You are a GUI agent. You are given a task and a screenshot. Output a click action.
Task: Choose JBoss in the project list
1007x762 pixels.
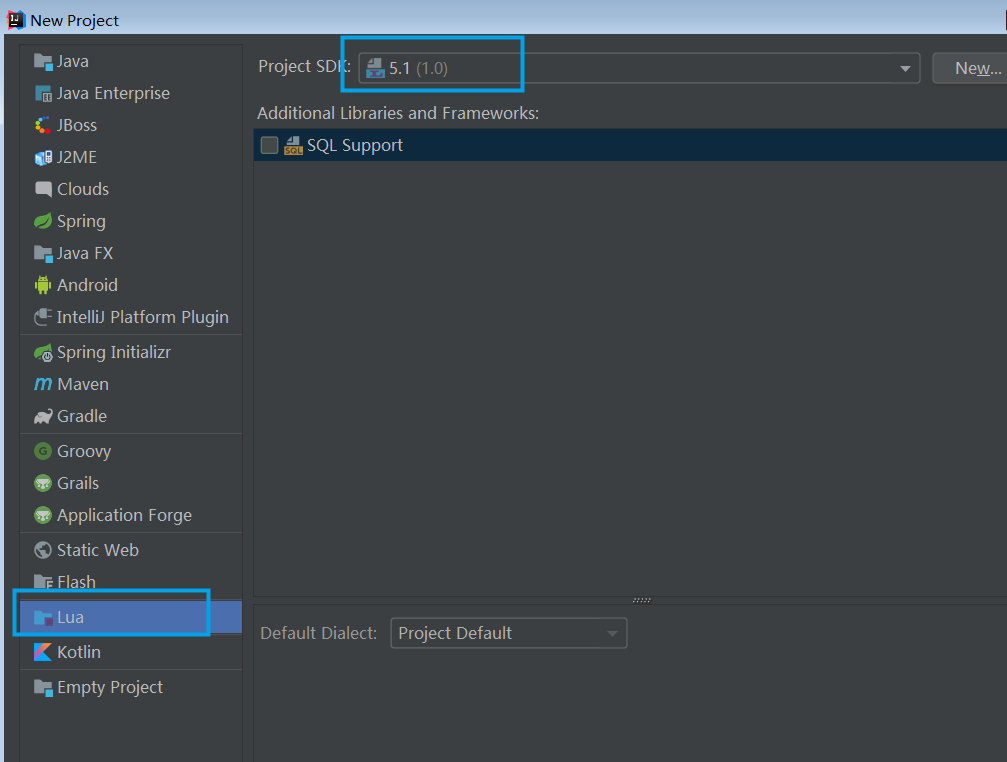(131, 125)
